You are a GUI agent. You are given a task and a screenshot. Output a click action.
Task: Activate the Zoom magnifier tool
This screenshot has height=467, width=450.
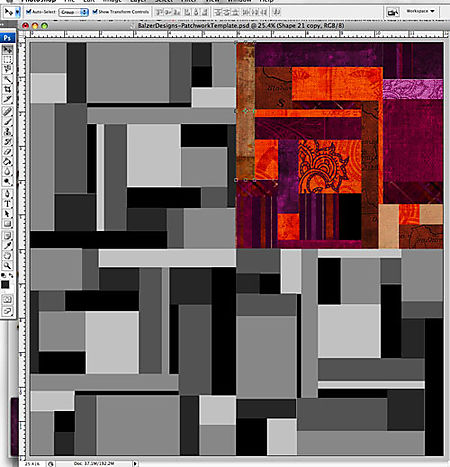click(x=7, y=266)
